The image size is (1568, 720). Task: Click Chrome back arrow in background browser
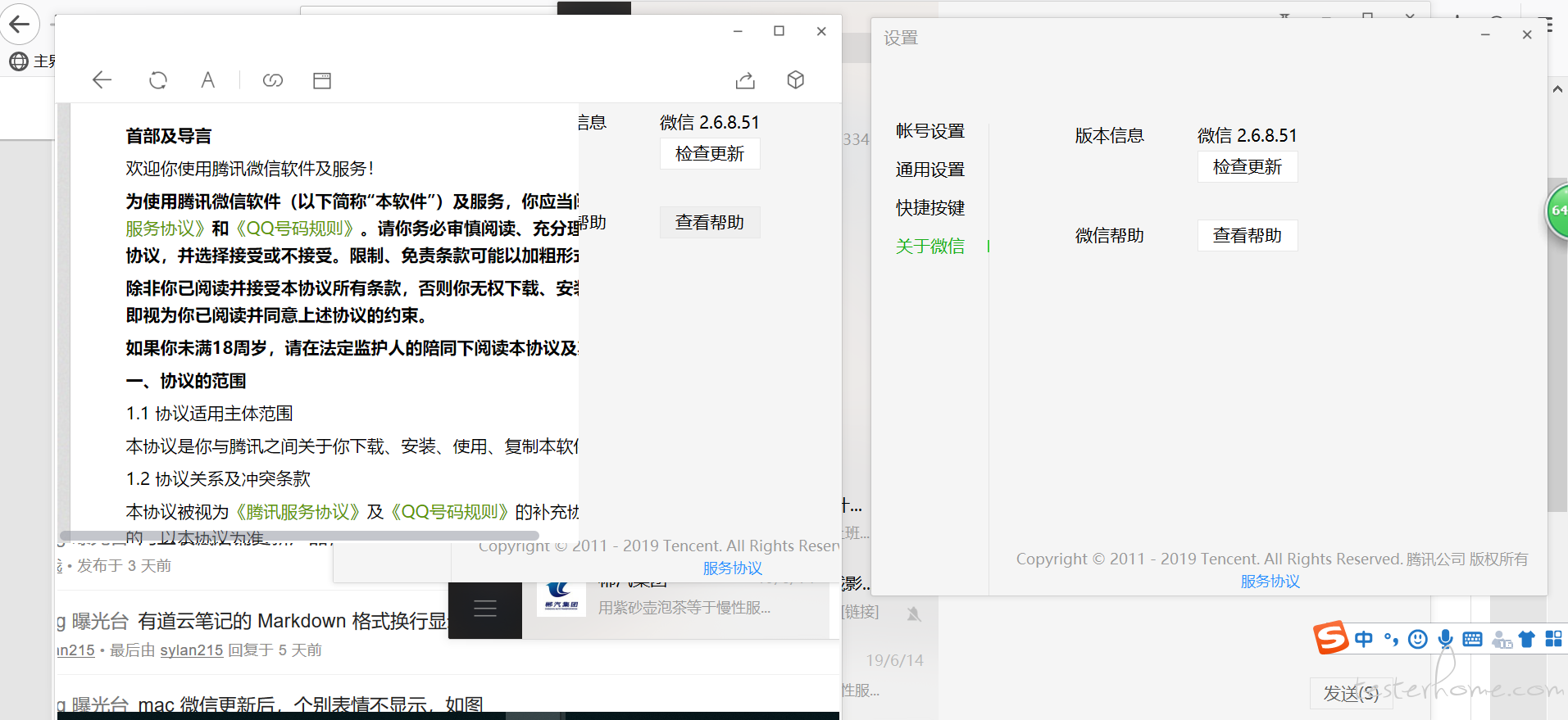(20, 24)
